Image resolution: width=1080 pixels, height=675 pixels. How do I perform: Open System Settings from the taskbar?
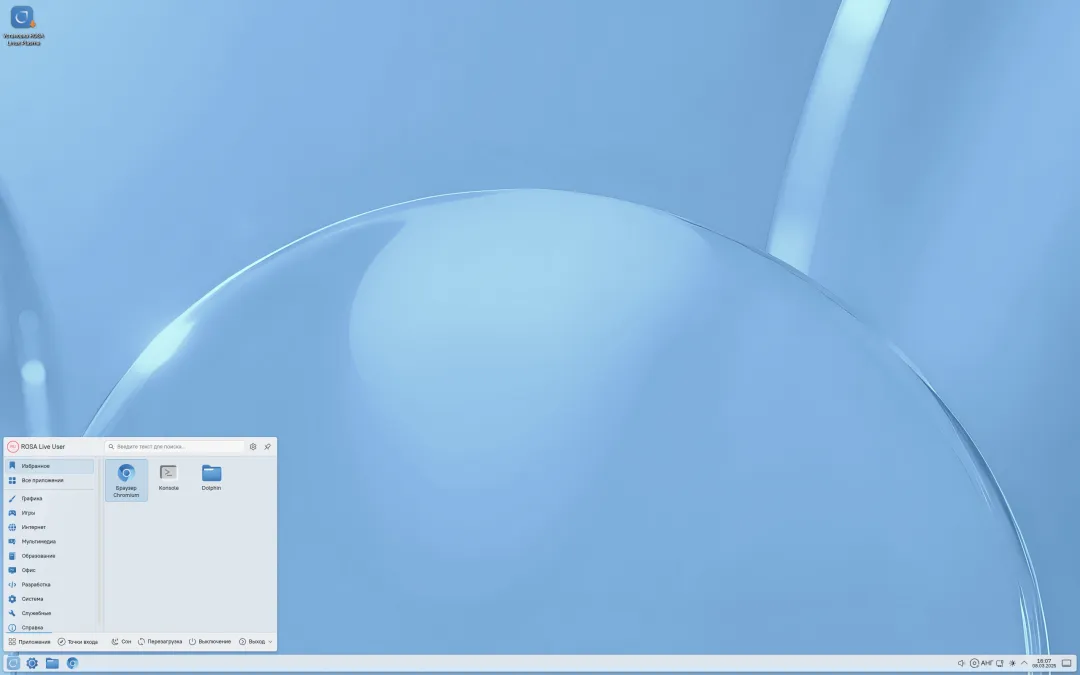[32, 663]
